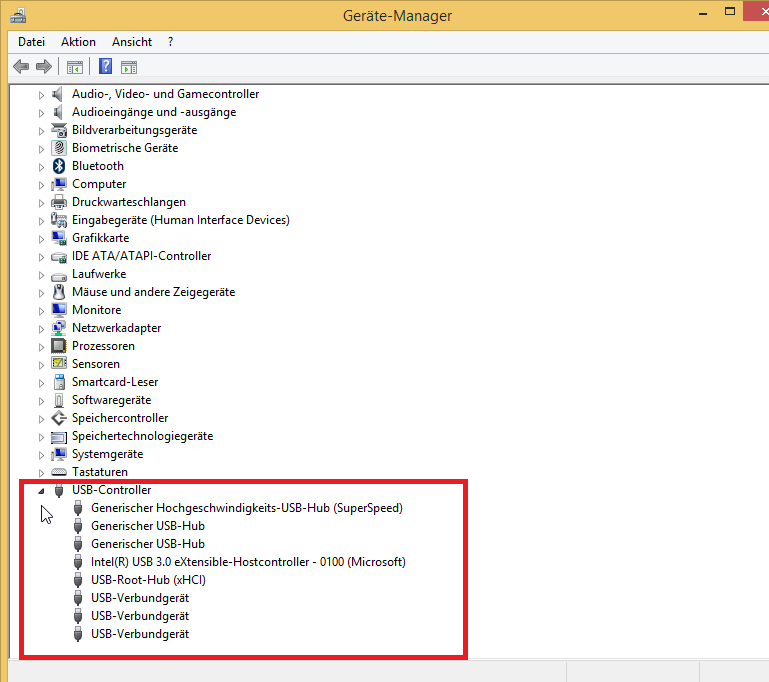Open the Datei menu
Viewport: 769px width, 682px height.
point(31,42)
